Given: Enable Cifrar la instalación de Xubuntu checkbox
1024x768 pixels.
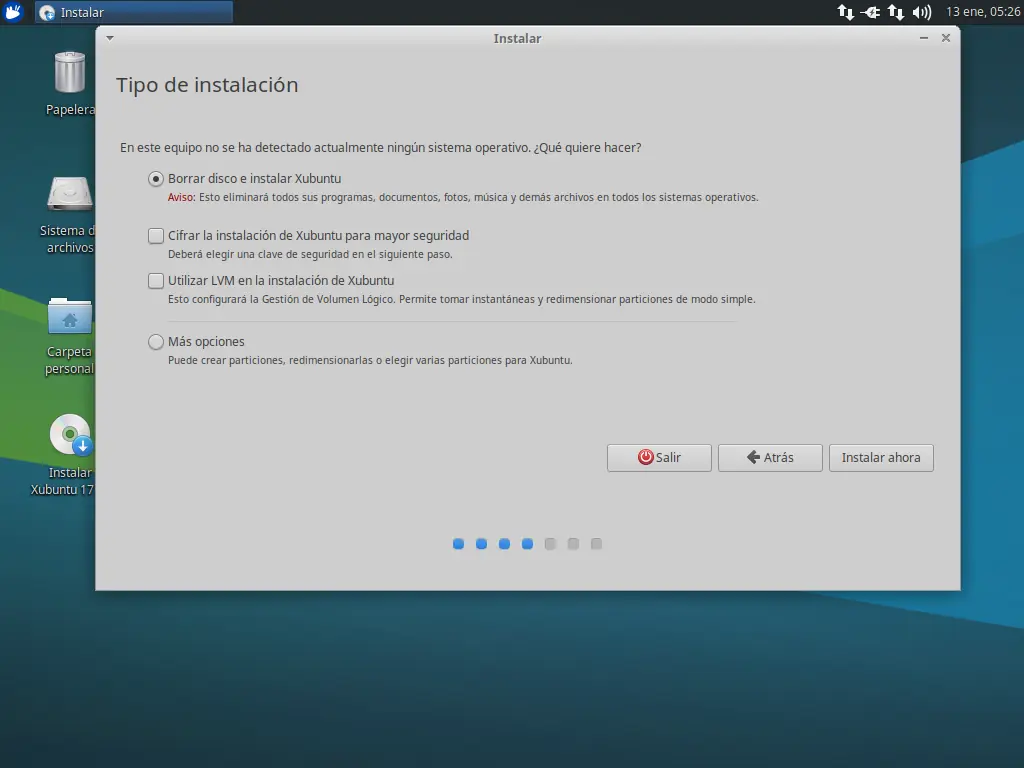Looking at the screenshot, I should pyautogui.click(x=155, y=235).
